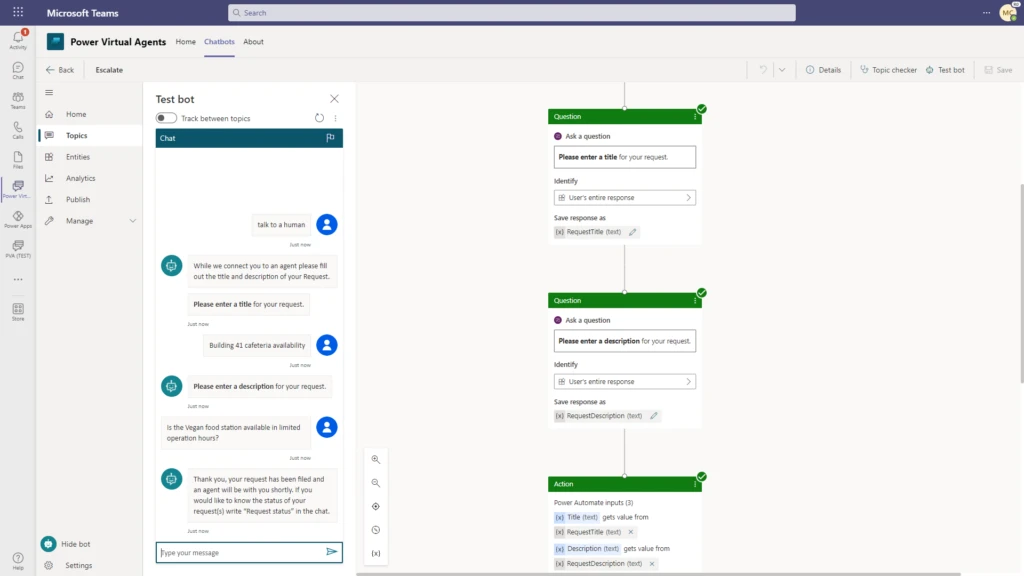Expand the Manage section in the navigation pane
The image size is (1024, 576).
tap(88, 220)
